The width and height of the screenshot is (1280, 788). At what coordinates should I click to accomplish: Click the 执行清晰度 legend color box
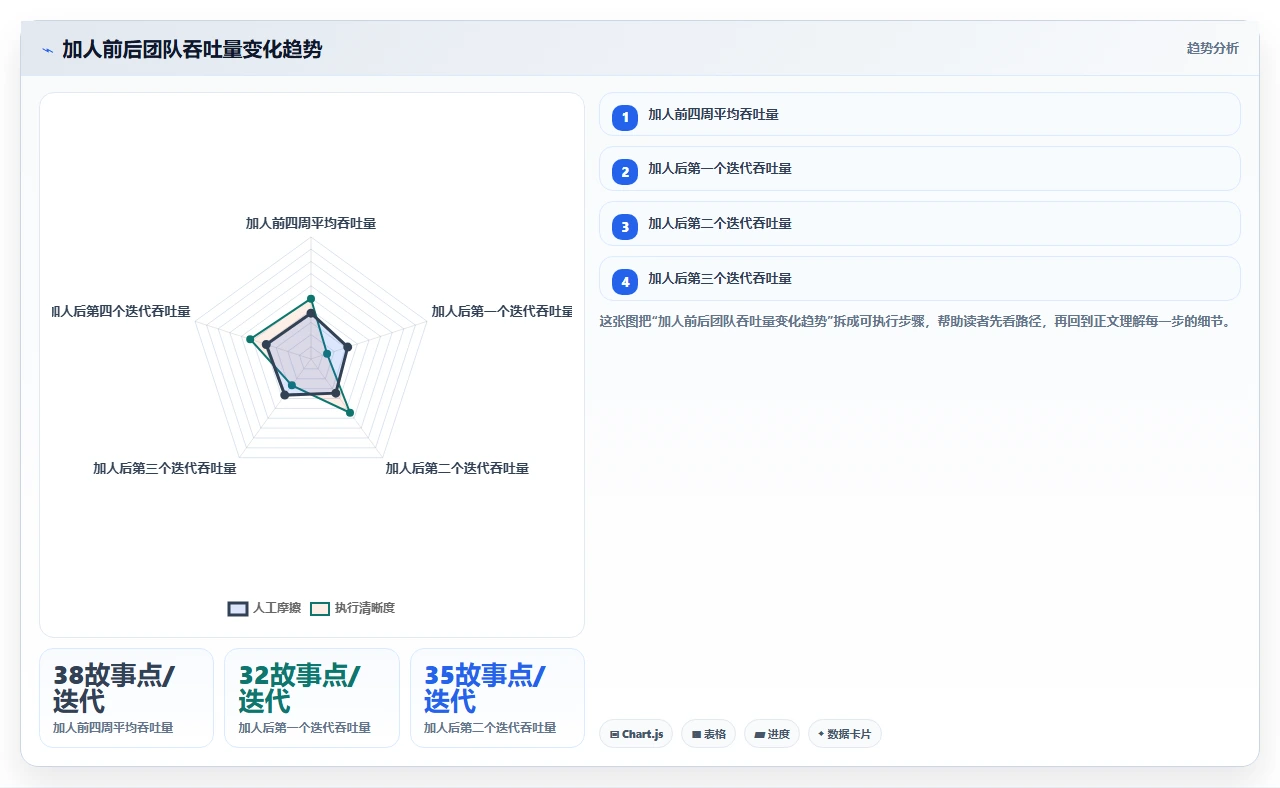pos(319,608)
